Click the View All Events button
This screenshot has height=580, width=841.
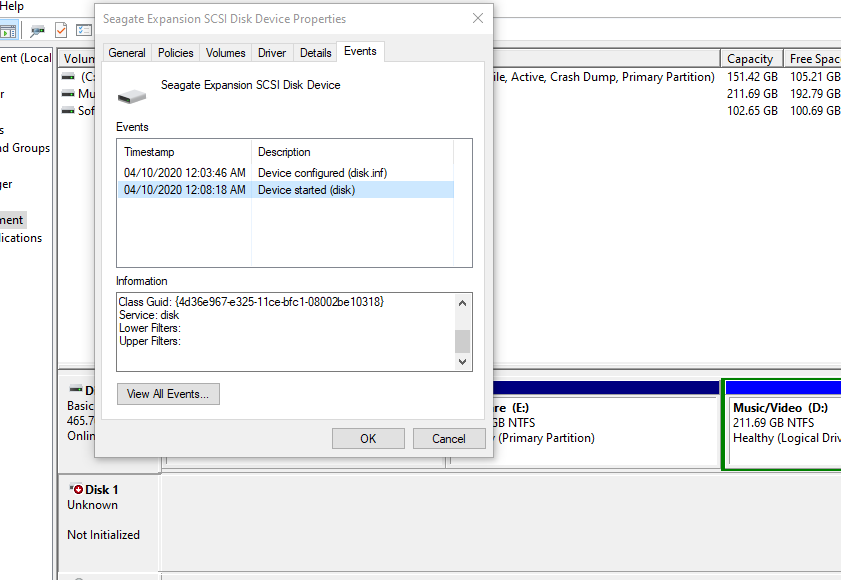(168, 394)
